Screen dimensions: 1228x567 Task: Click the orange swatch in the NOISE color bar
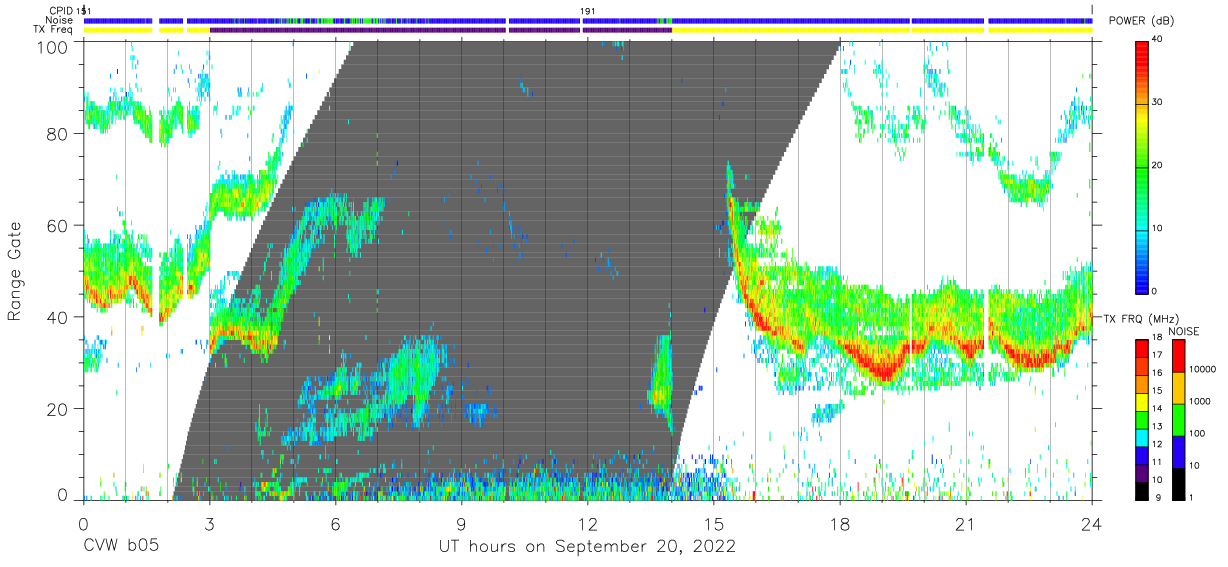(1178, 388)
